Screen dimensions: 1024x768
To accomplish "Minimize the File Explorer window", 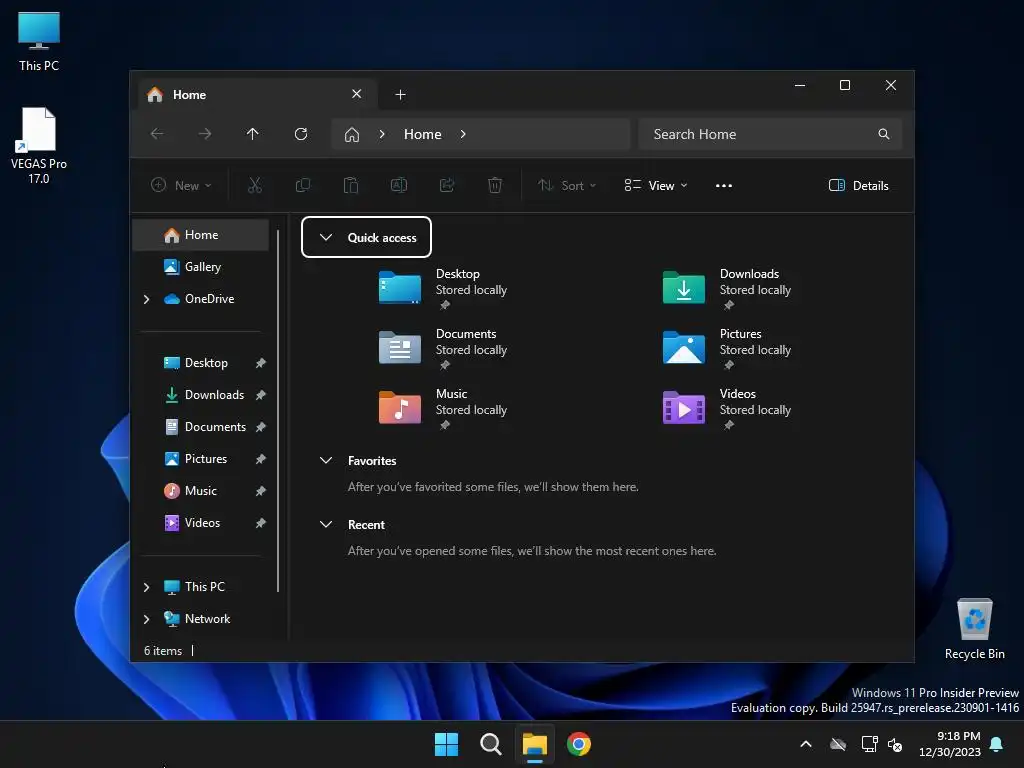I will (800, 86).
